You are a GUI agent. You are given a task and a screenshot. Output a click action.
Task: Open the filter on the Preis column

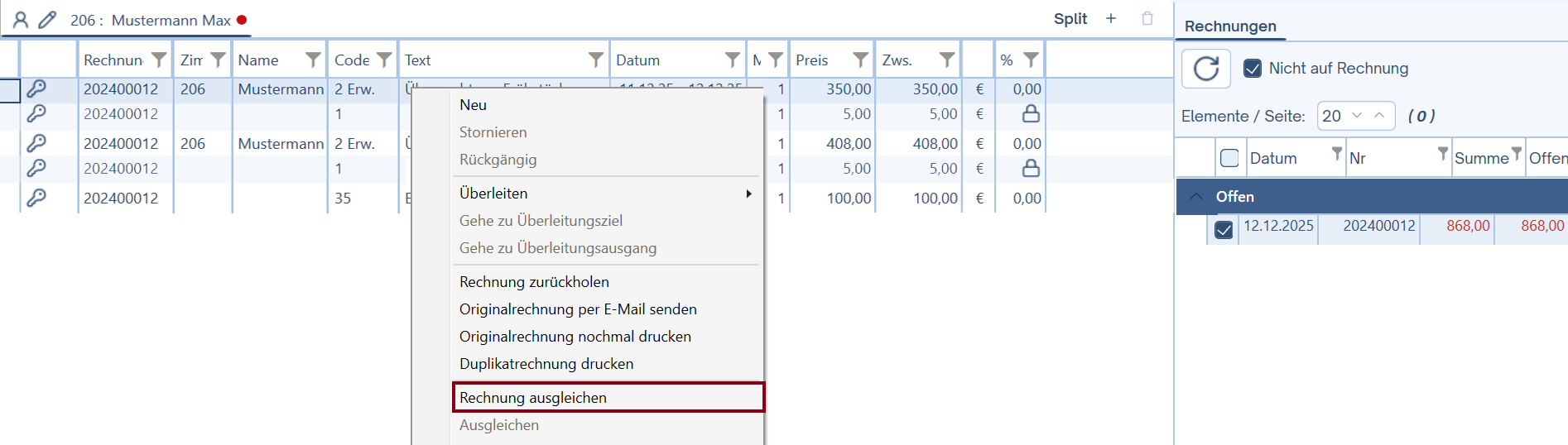861,60
